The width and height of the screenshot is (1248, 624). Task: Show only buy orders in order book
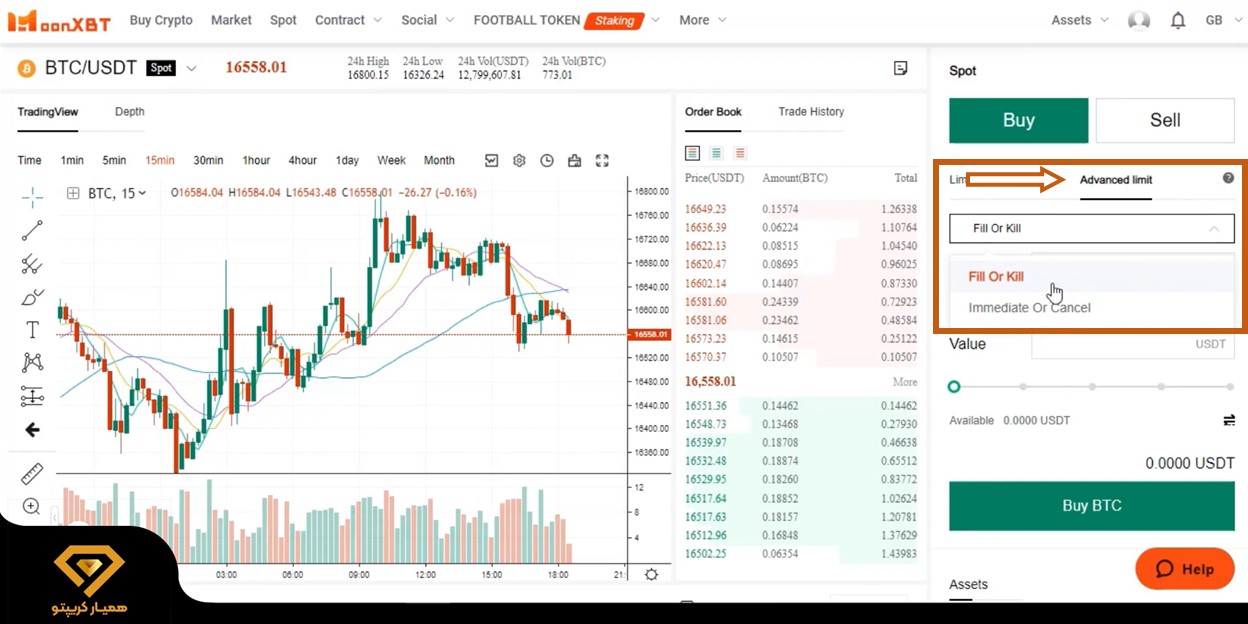pos(716,153)
